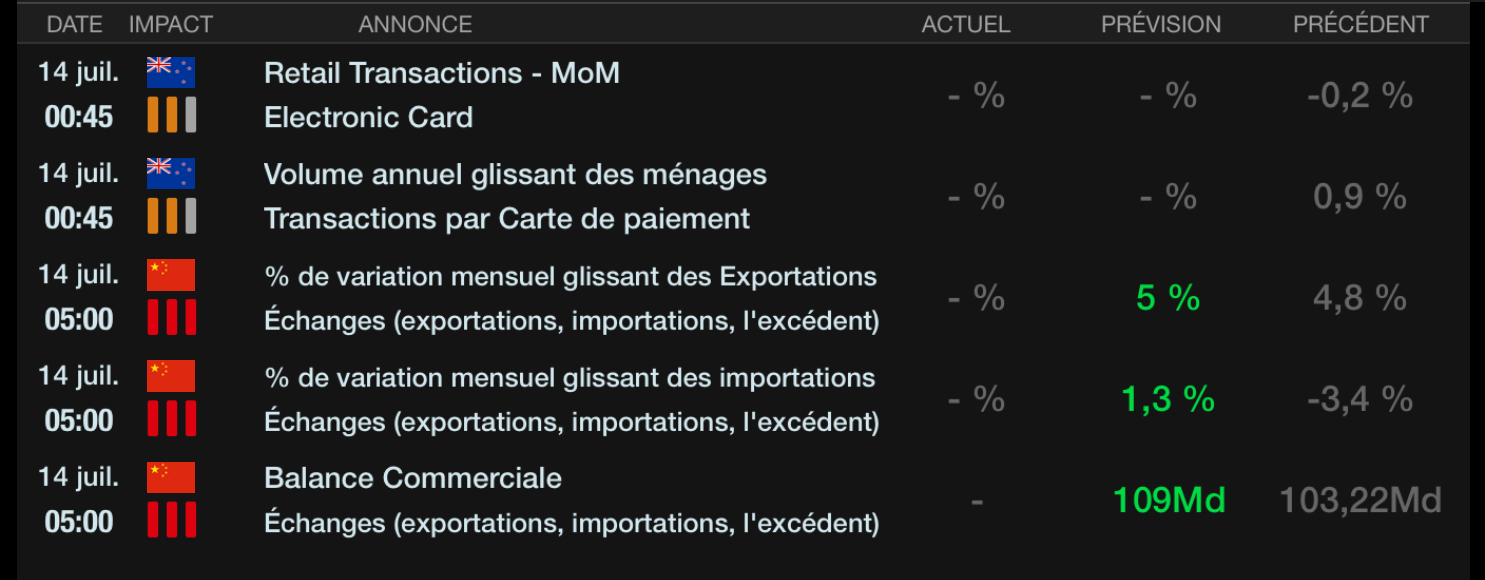
Task: Open the Balance Commerciale announcement
Action: point(412,478)
